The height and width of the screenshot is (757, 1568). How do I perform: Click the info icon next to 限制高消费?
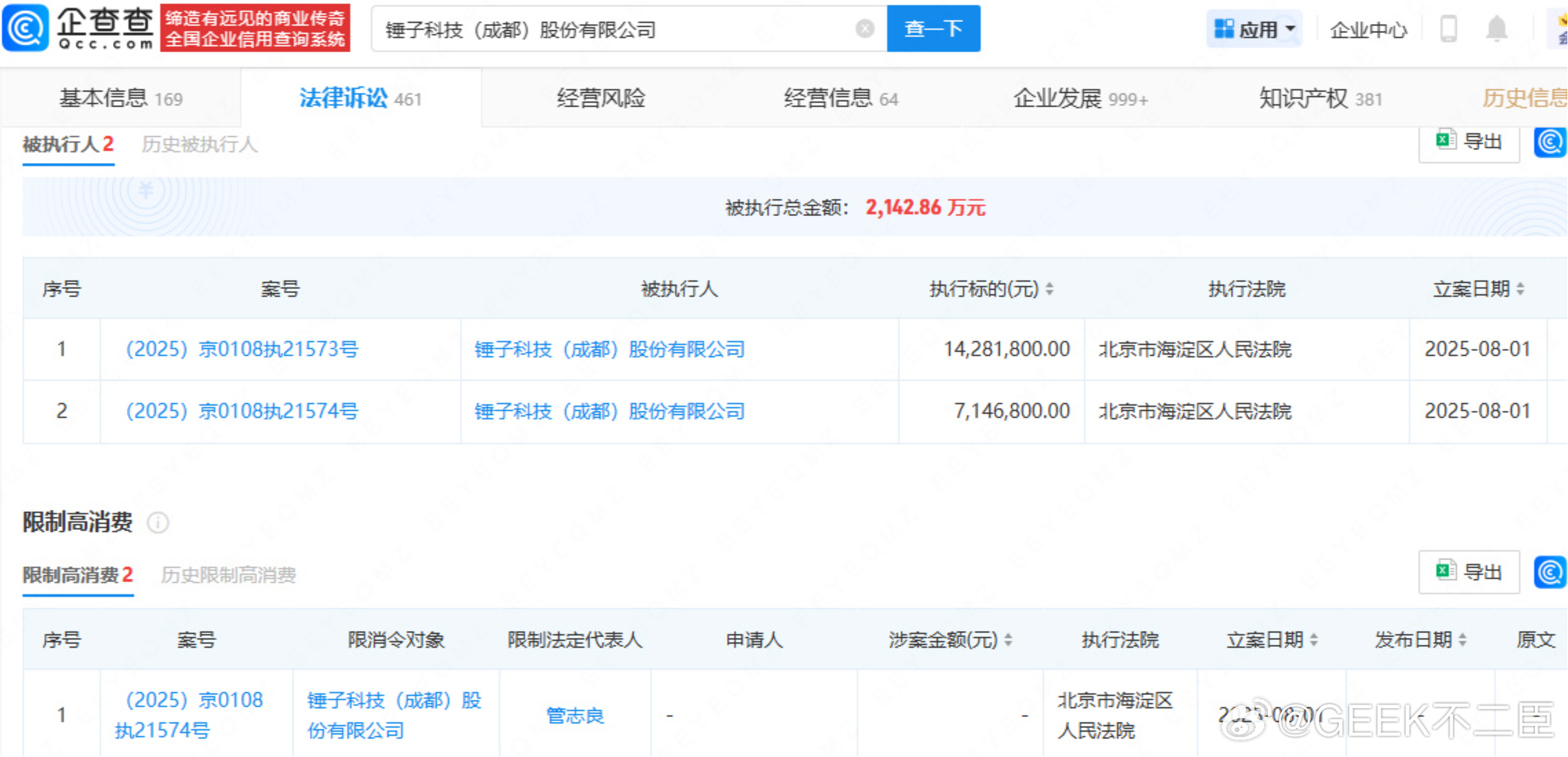[x=158, y=523]
